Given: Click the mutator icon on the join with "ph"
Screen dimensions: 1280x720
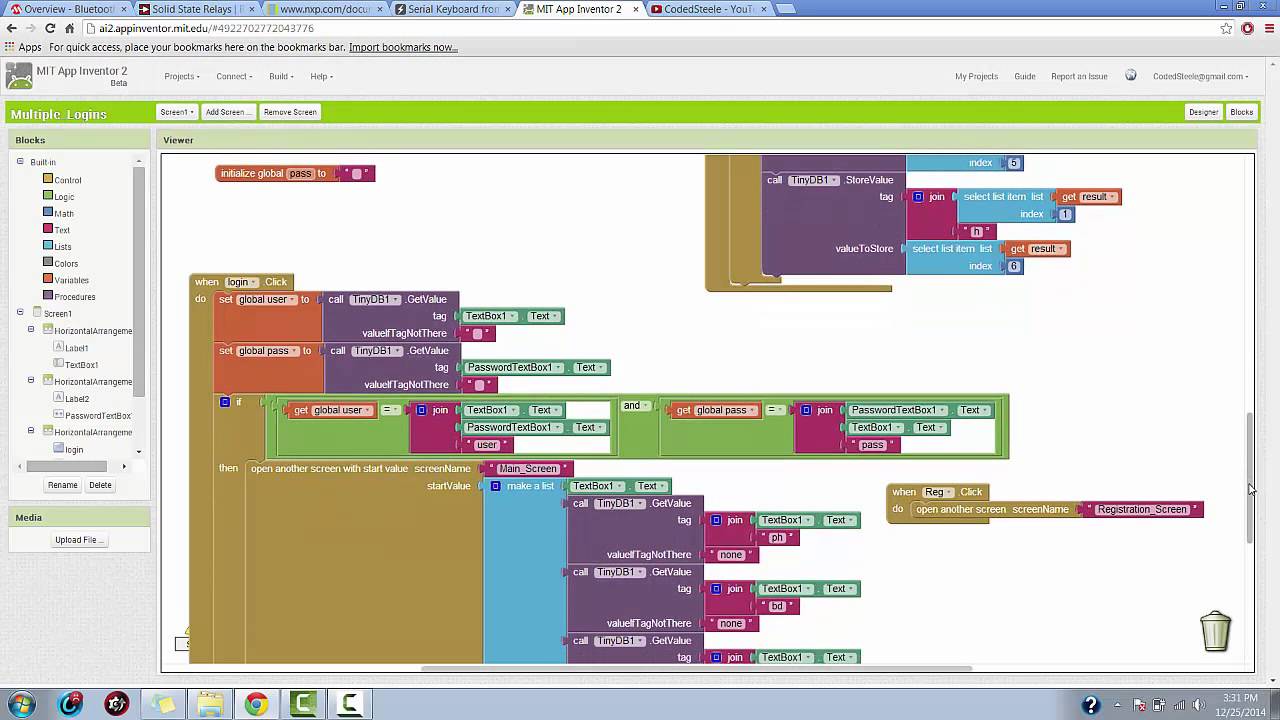Looking at the screenshot, I should click(716, 520).
